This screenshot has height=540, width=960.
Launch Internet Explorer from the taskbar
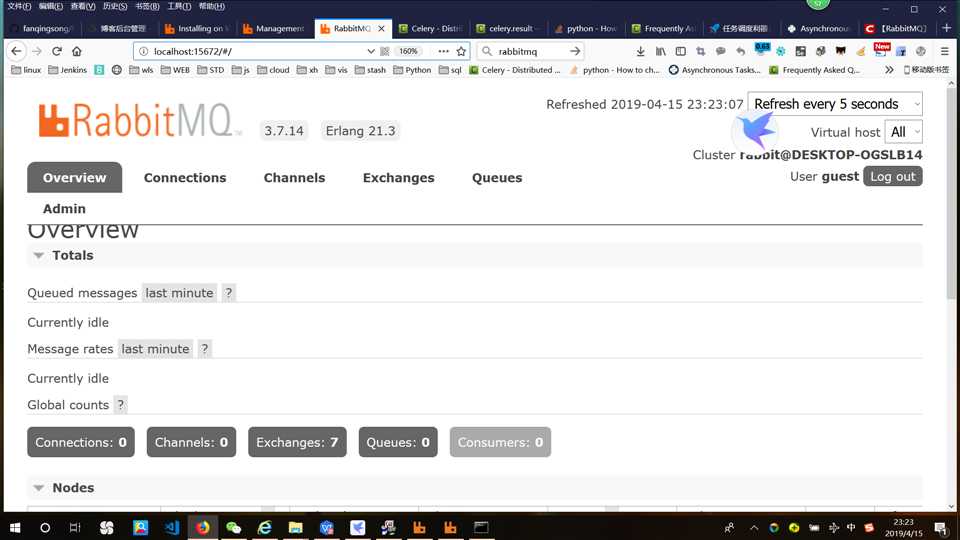(264, 527)
